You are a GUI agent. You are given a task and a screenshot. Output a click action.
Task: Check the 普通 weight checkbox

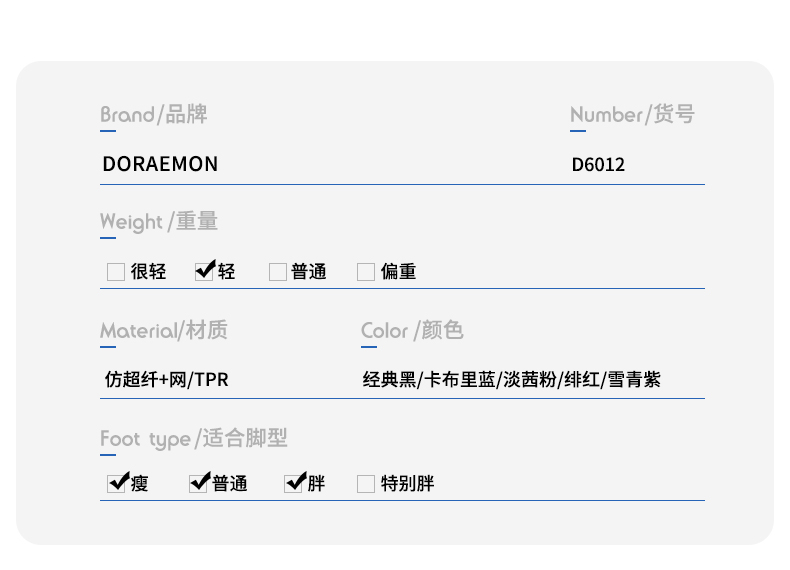(x=278, y=272)
